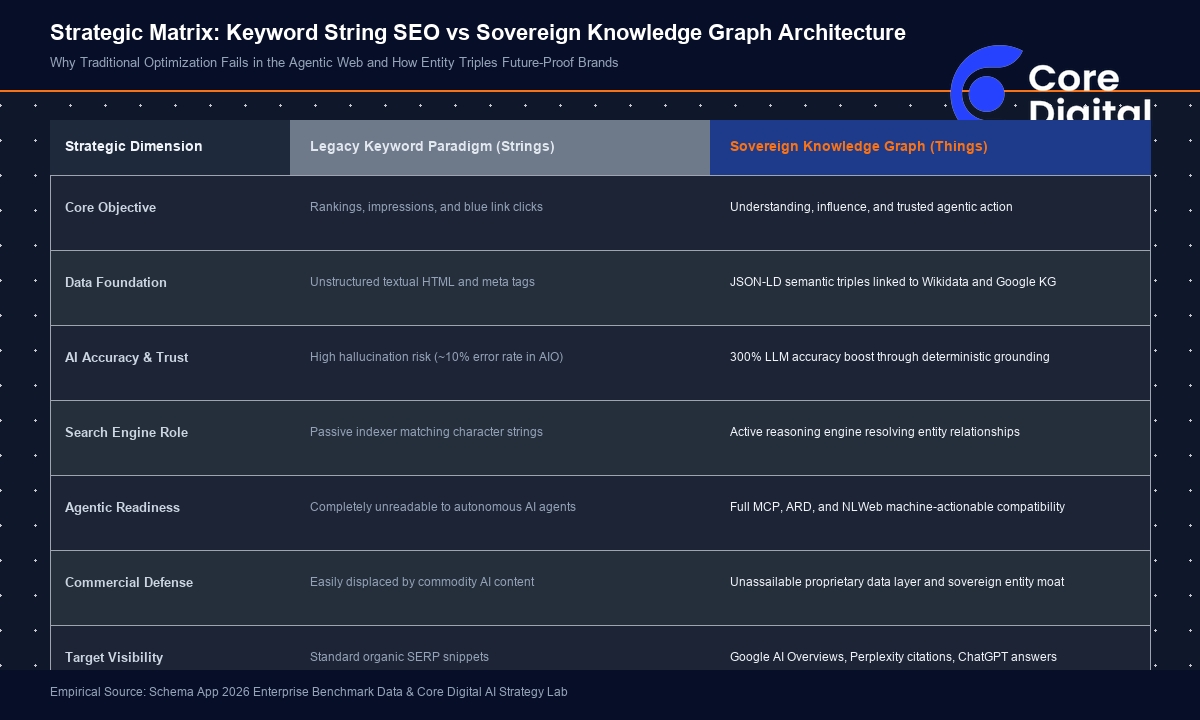The image size is (1200, 720).
Task: Select the 'Google AI Overviews, Perplexity citations' cell
Action: tap(893, 657)
